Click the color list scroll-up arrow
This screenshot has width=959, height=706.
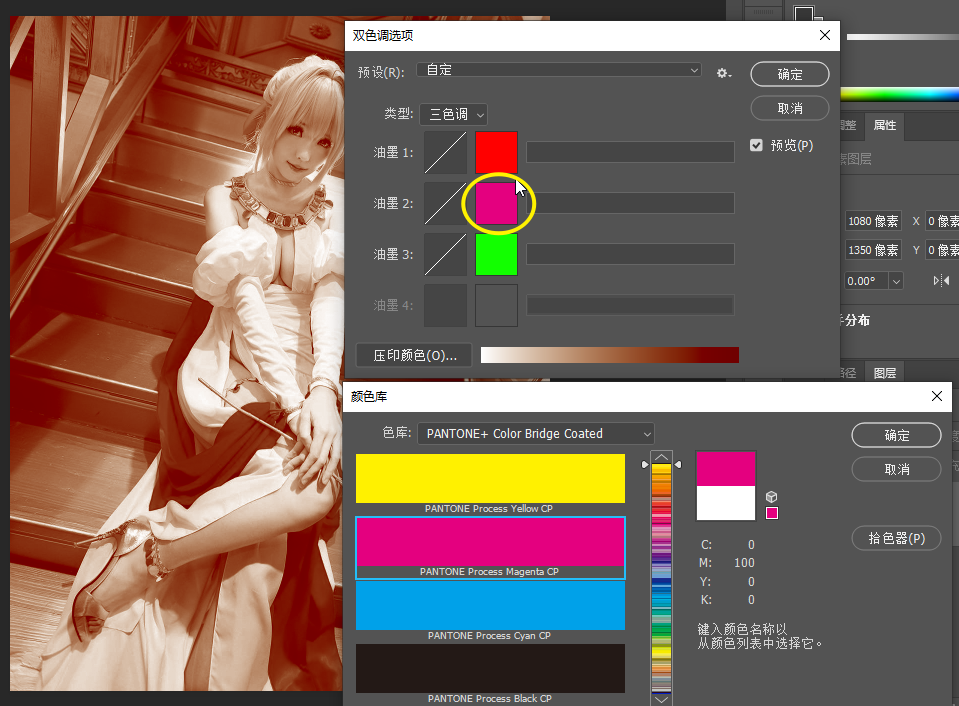[661, 457]
